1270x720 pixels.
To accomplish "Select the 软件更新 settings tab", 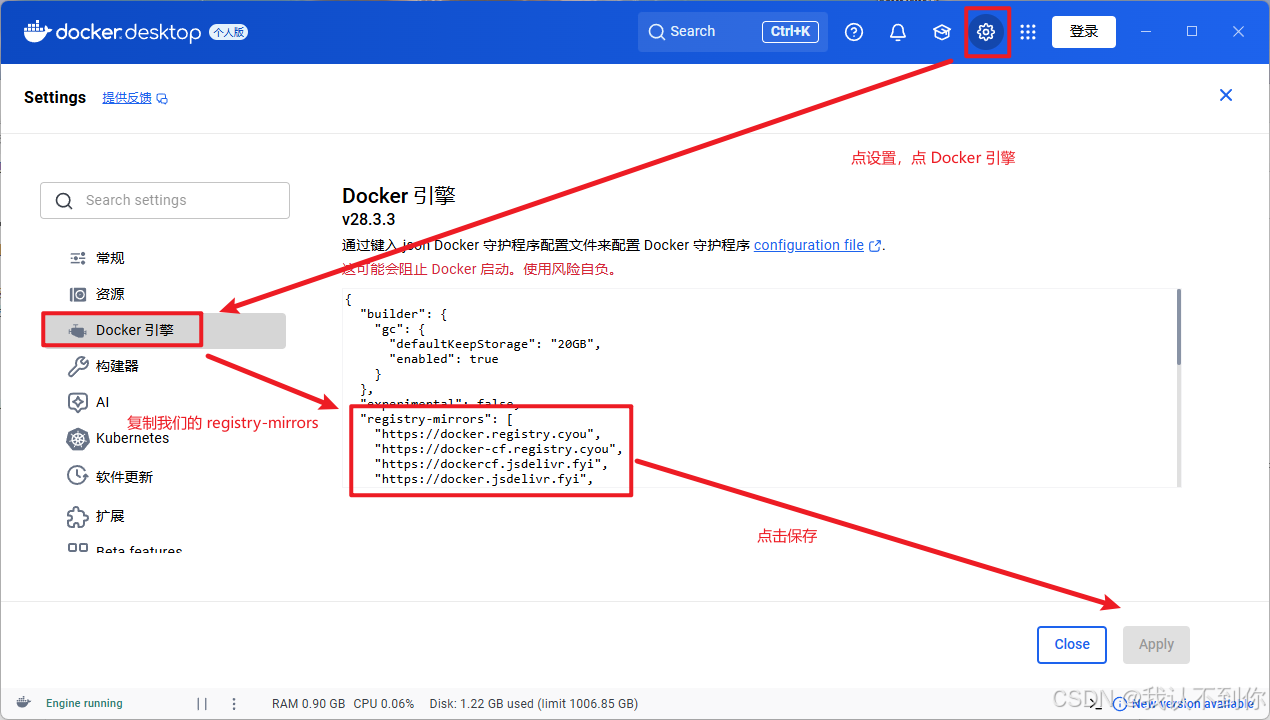I will point(163,477).
